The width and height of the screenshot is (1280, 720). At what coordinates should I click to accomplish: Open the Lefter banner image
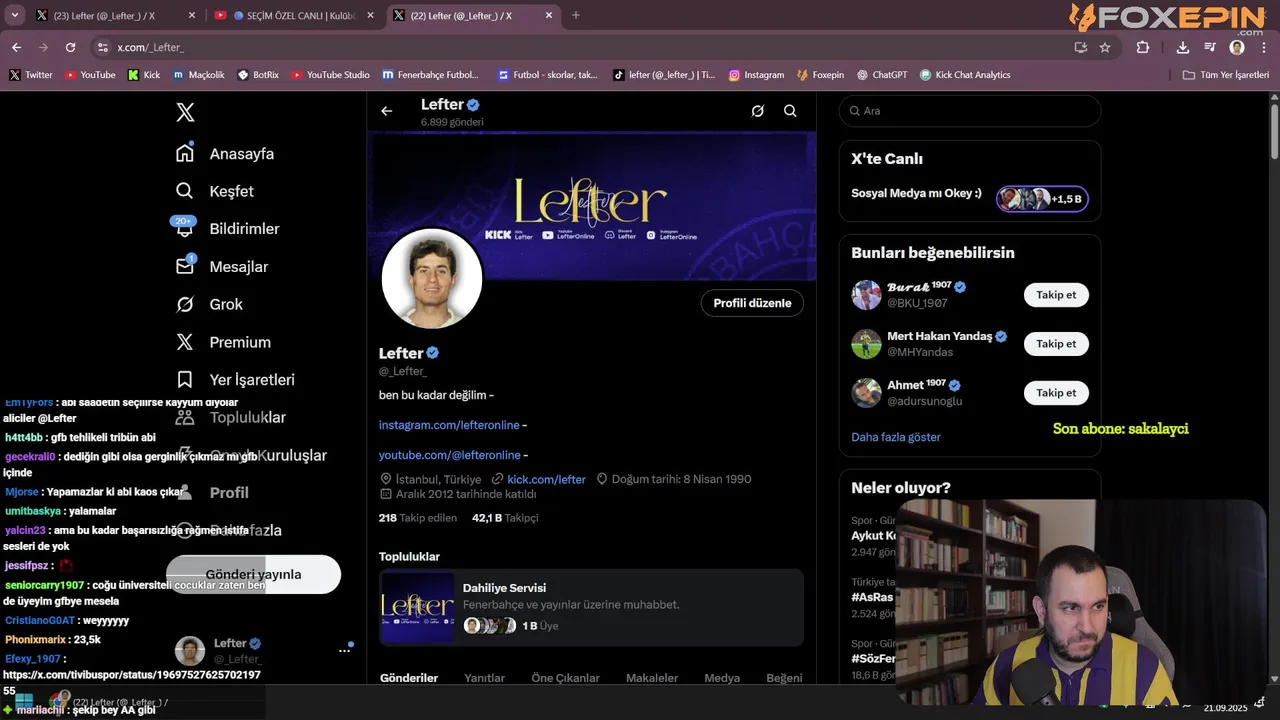point(591,205)
